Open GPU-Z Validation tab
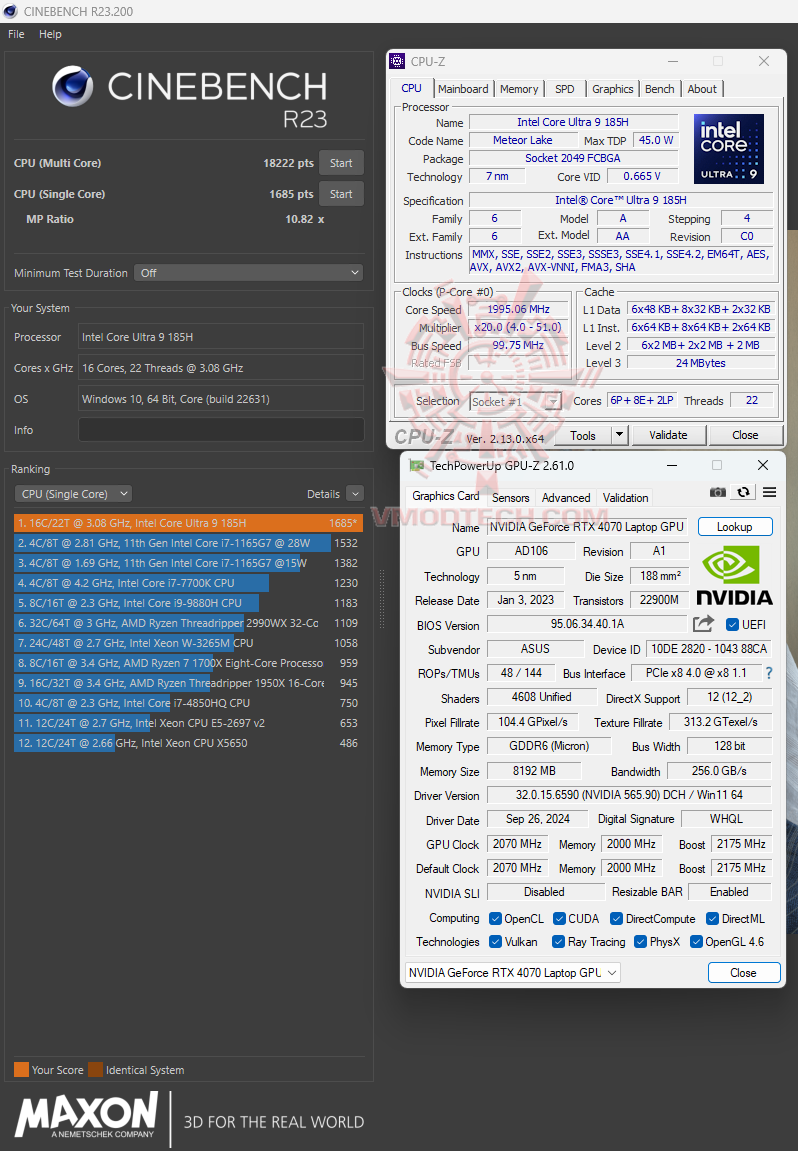The image size is (798, 1151). pyautogui.click(x=625, y=498)
